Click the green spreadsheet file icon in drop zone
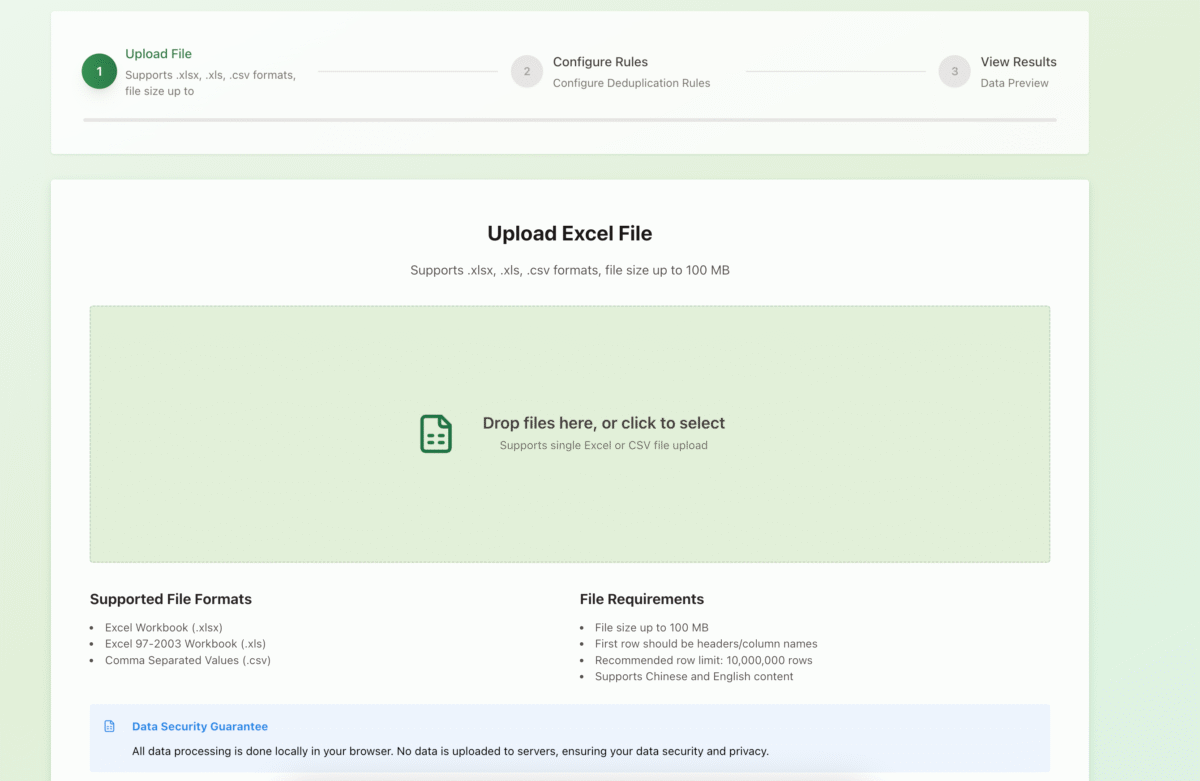 click(436, 434)
